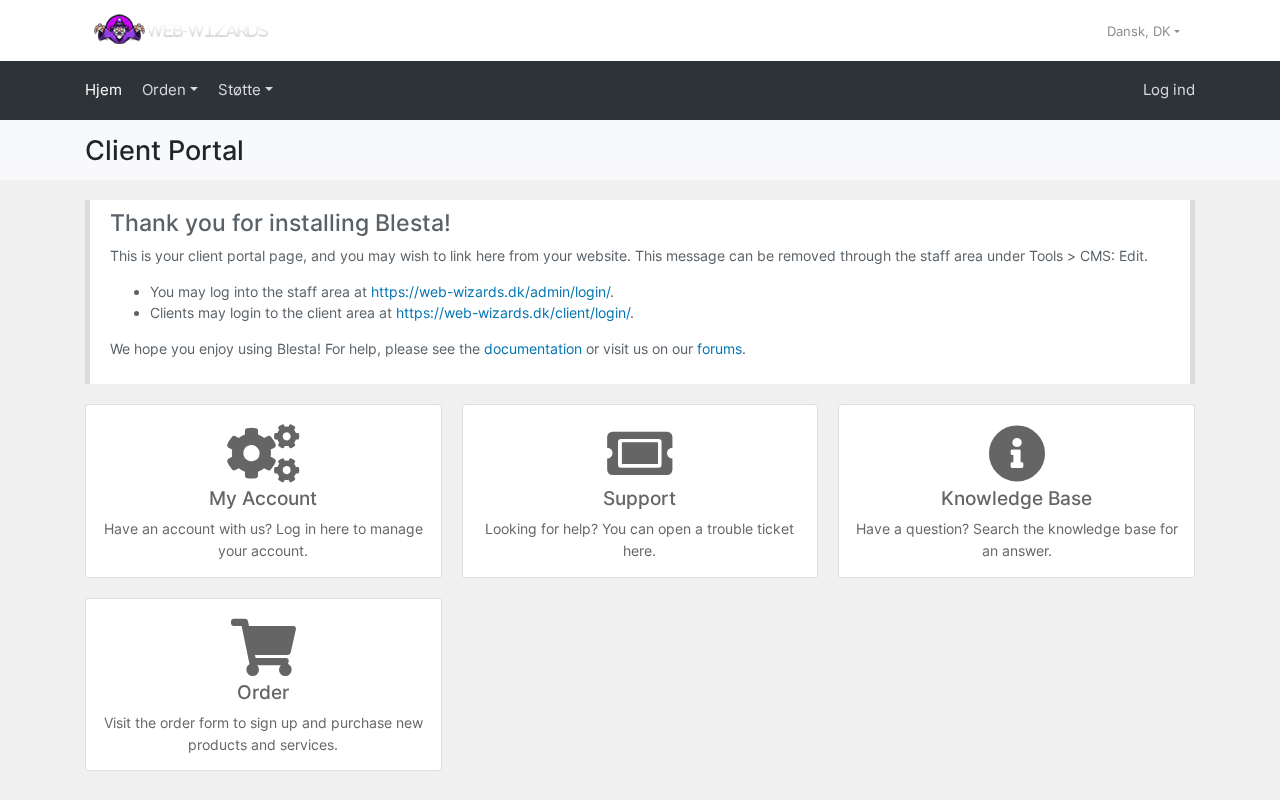Image resolution: width=1280 pixels, height=800 pixels.
Task: Select the My Account heading
Action: tap(263, 498)
